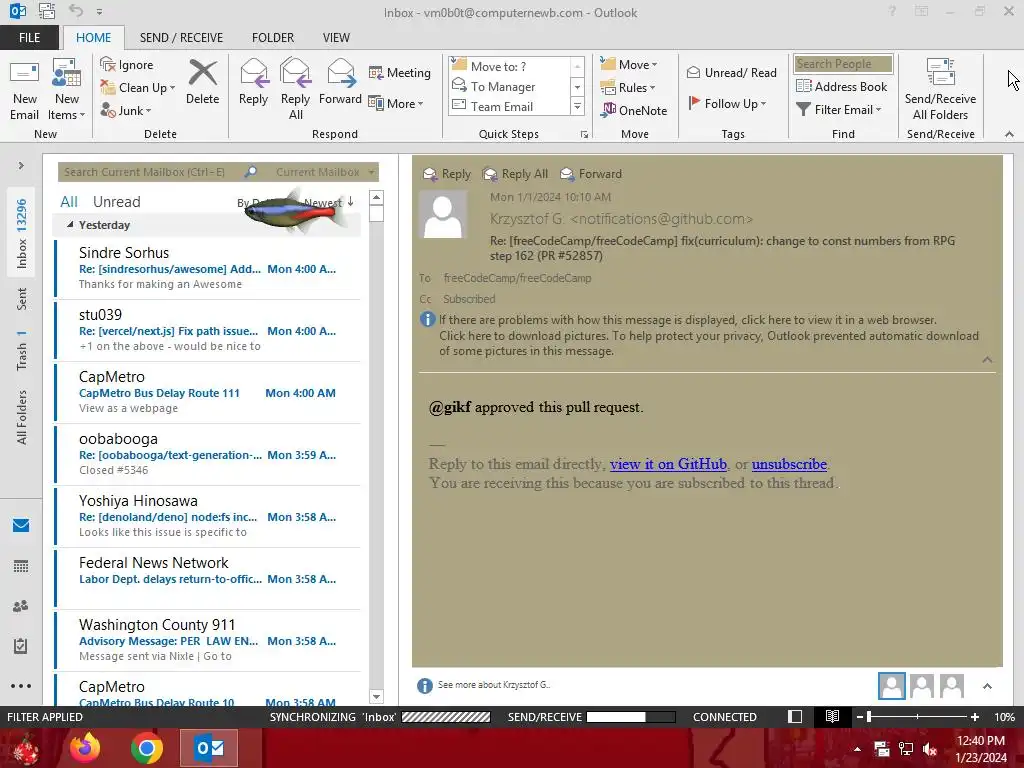Click the unsubscribe link
Screen dimensions: 1024x768
(789, 464)
